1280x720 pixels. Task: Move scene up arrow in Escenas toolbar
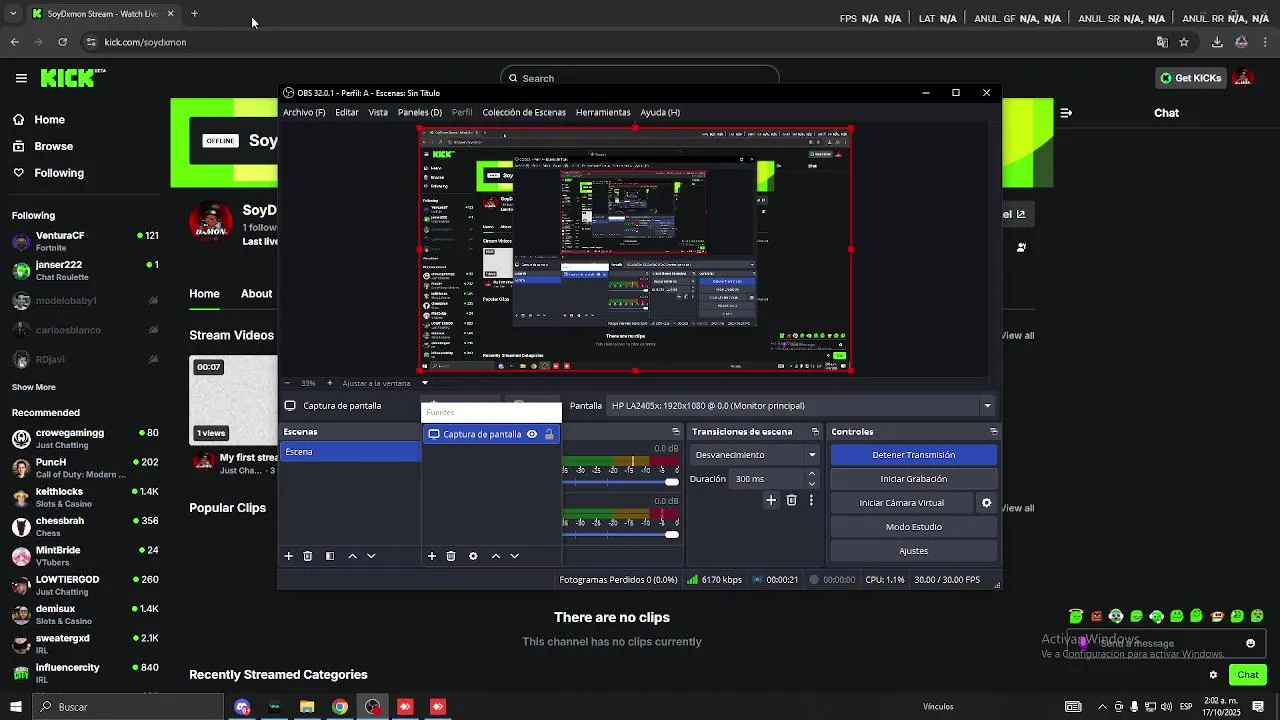(x=352, y=556)
